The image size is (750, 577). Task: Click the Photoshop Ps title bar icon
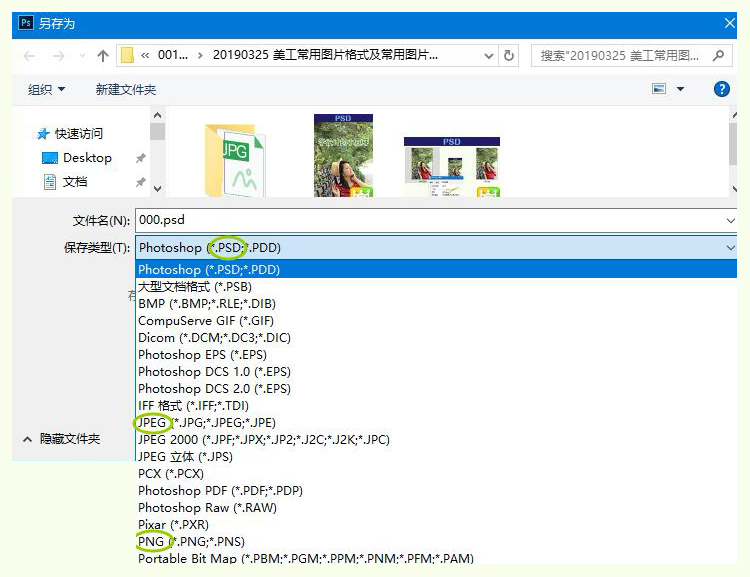click(x=26, y=23)
